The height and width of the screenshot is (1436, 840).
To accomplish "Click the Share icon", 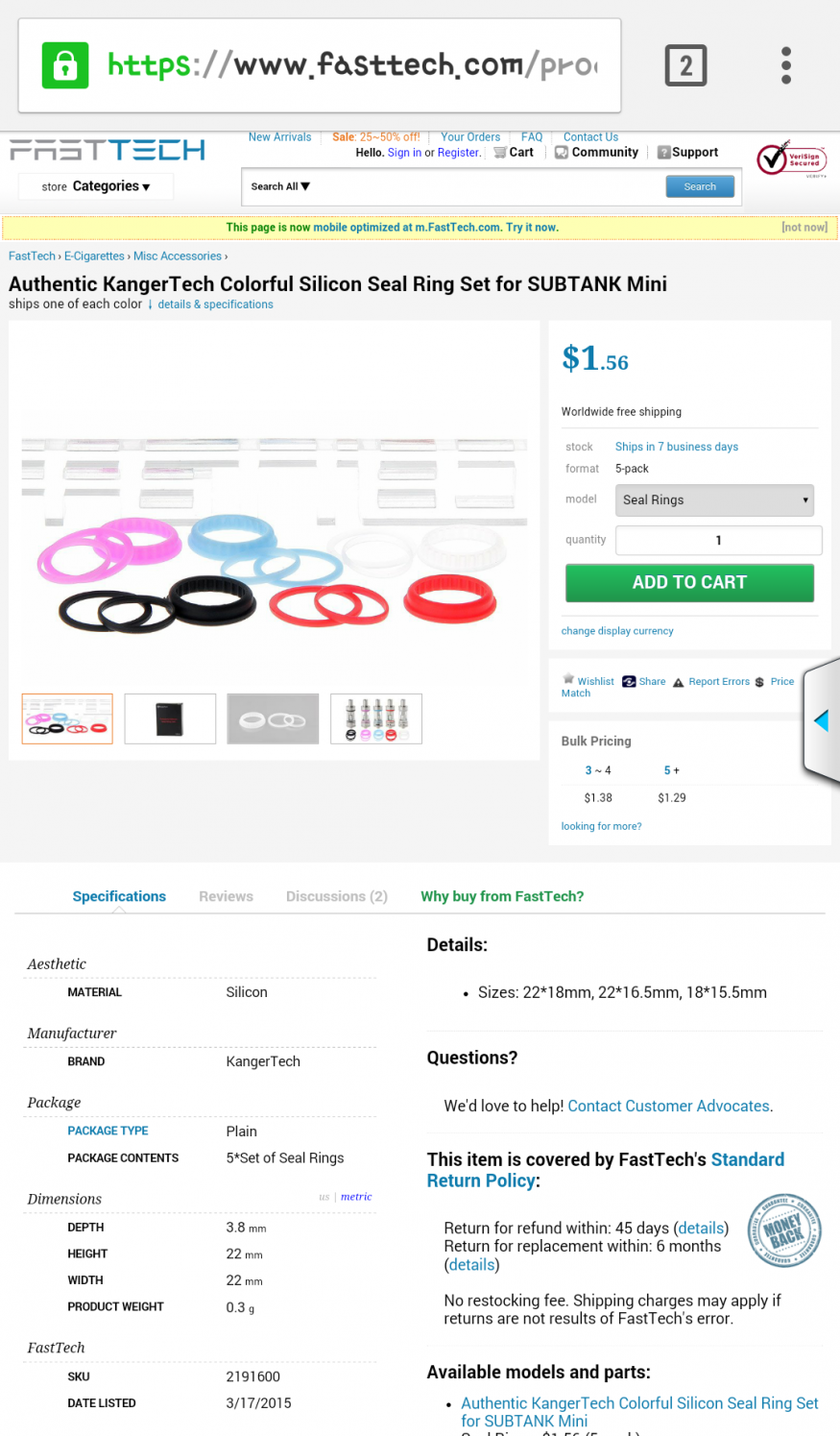I will pyautogui.click(x=629, y=681).
